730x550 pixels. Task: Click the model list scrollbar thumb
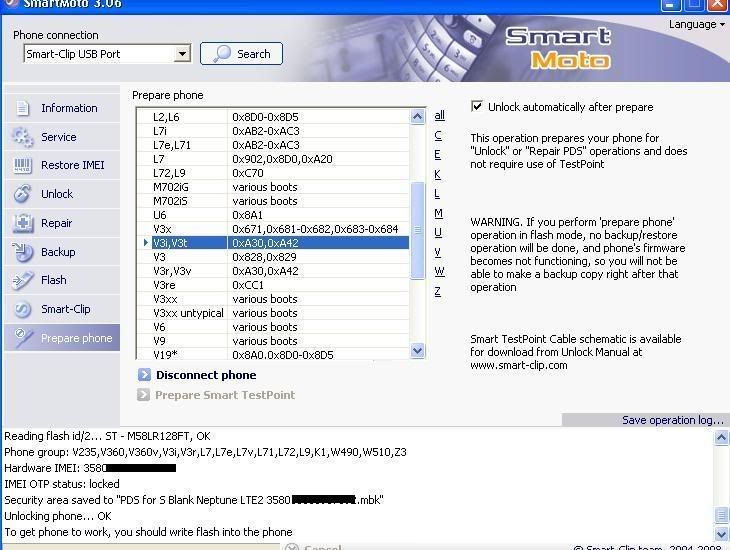418,230
